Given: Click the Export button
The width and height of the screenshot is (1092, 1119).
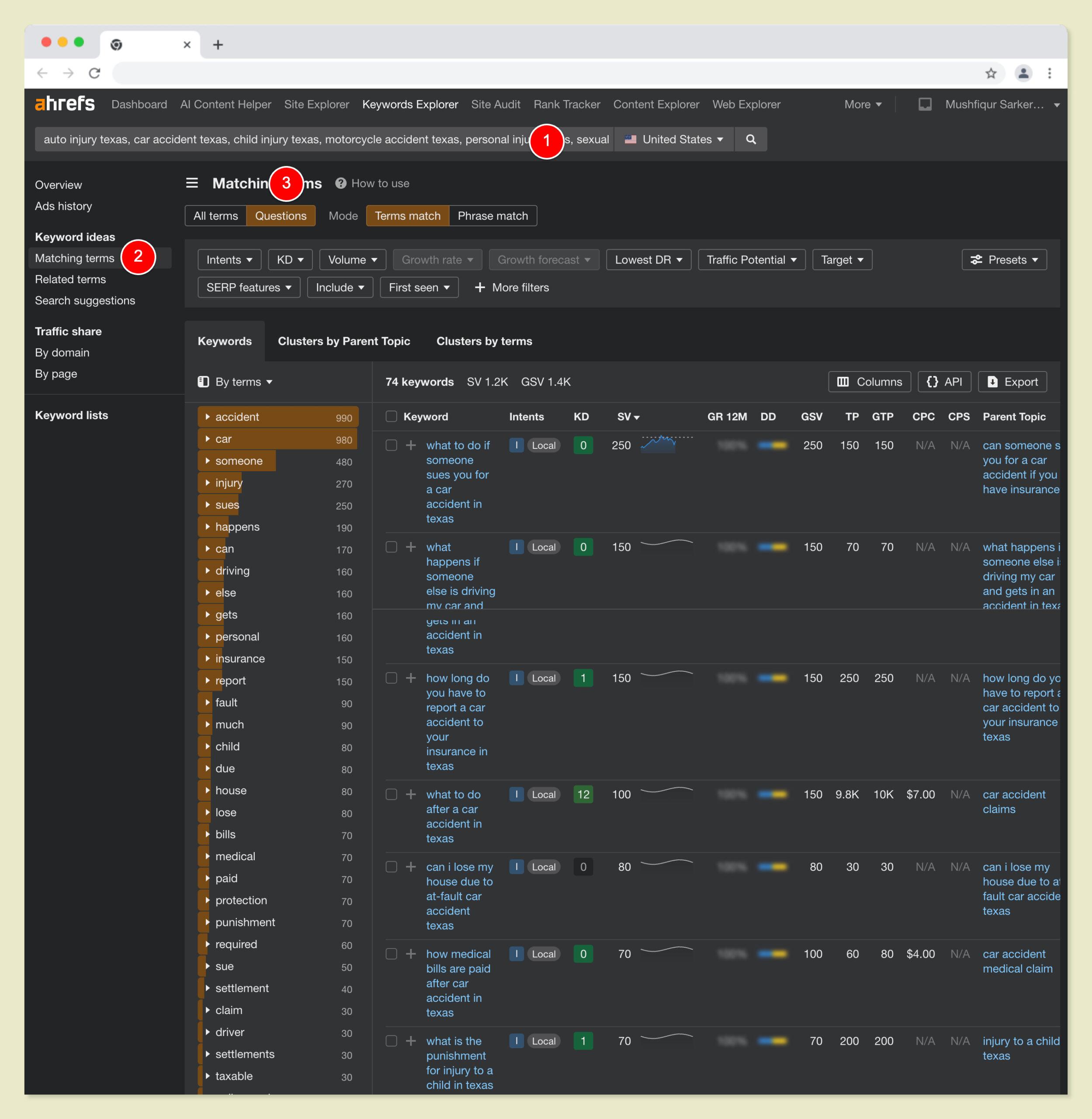Looking at the screenshot, I should pyautogui.click(x=1012, y=382).
